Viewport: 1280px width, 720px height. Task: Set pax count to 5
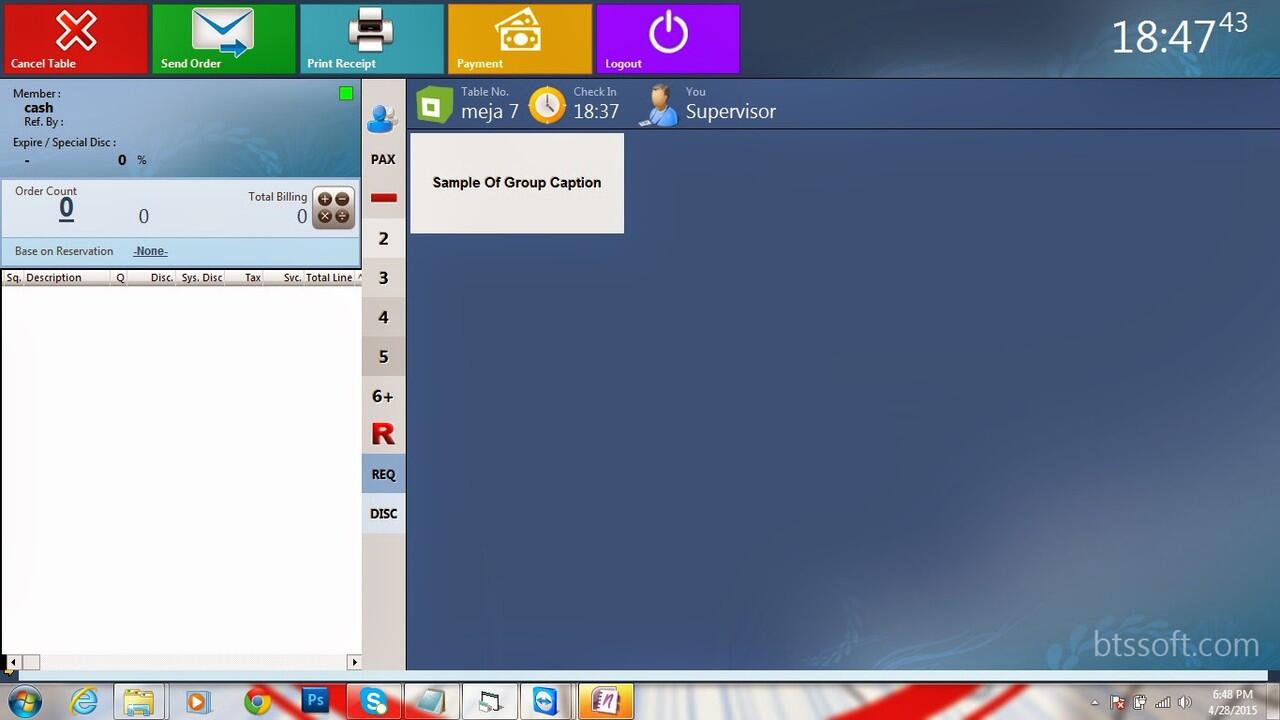pyautogui.click(x=383, y=356)
